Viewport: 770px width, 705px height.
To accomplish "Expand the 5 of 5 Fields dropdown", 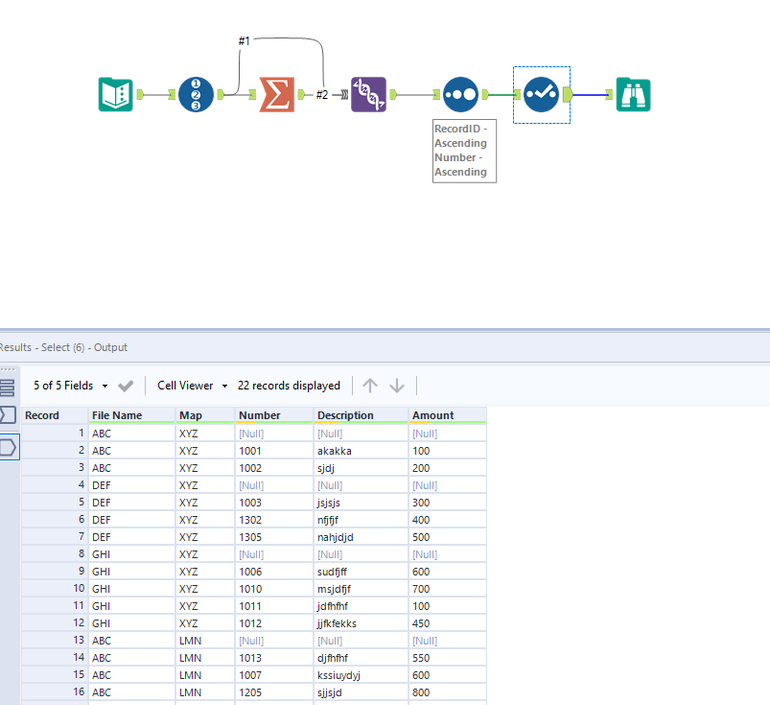I will pyautogui.click(x=69, y=386).
